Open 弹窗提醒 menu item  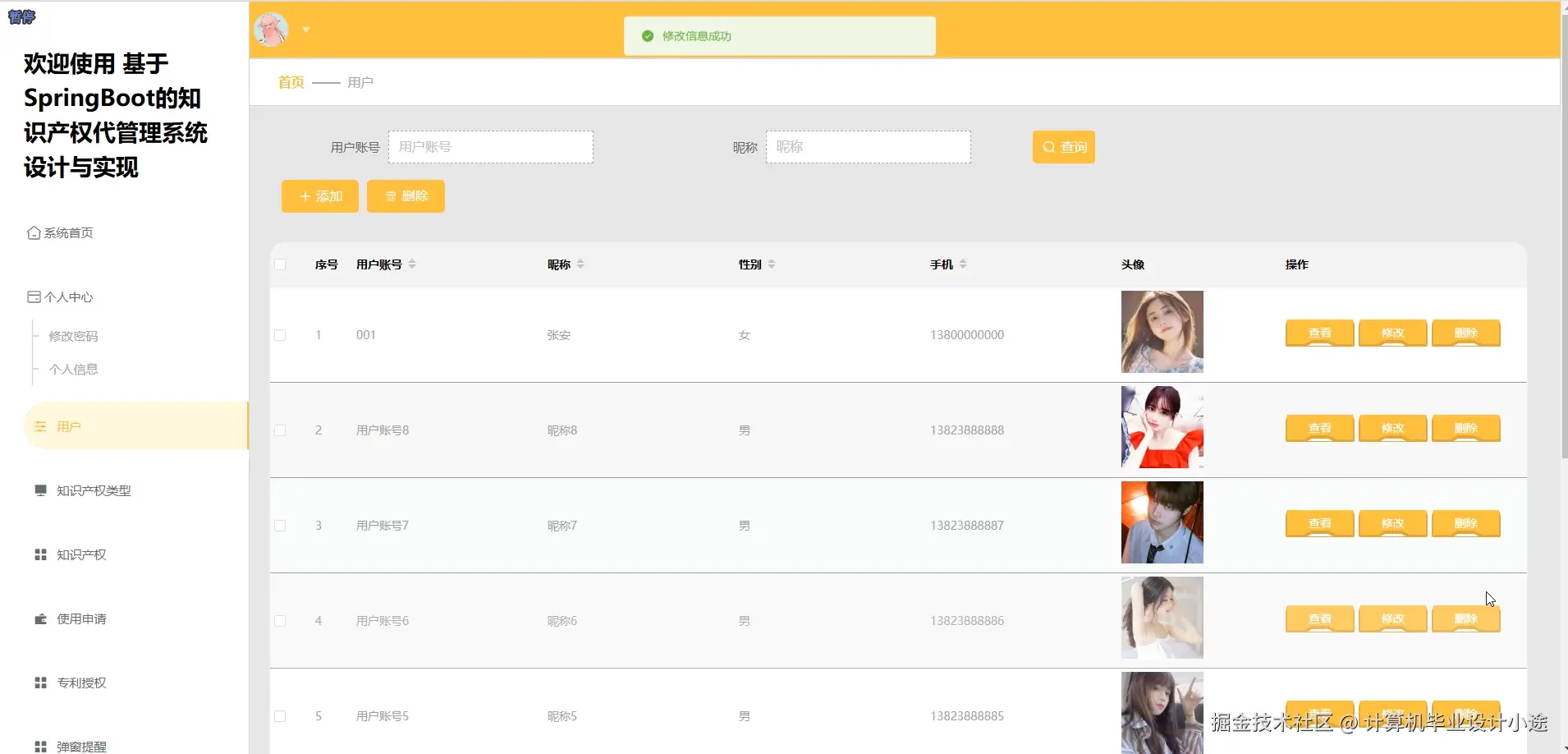tap(81, 747)
